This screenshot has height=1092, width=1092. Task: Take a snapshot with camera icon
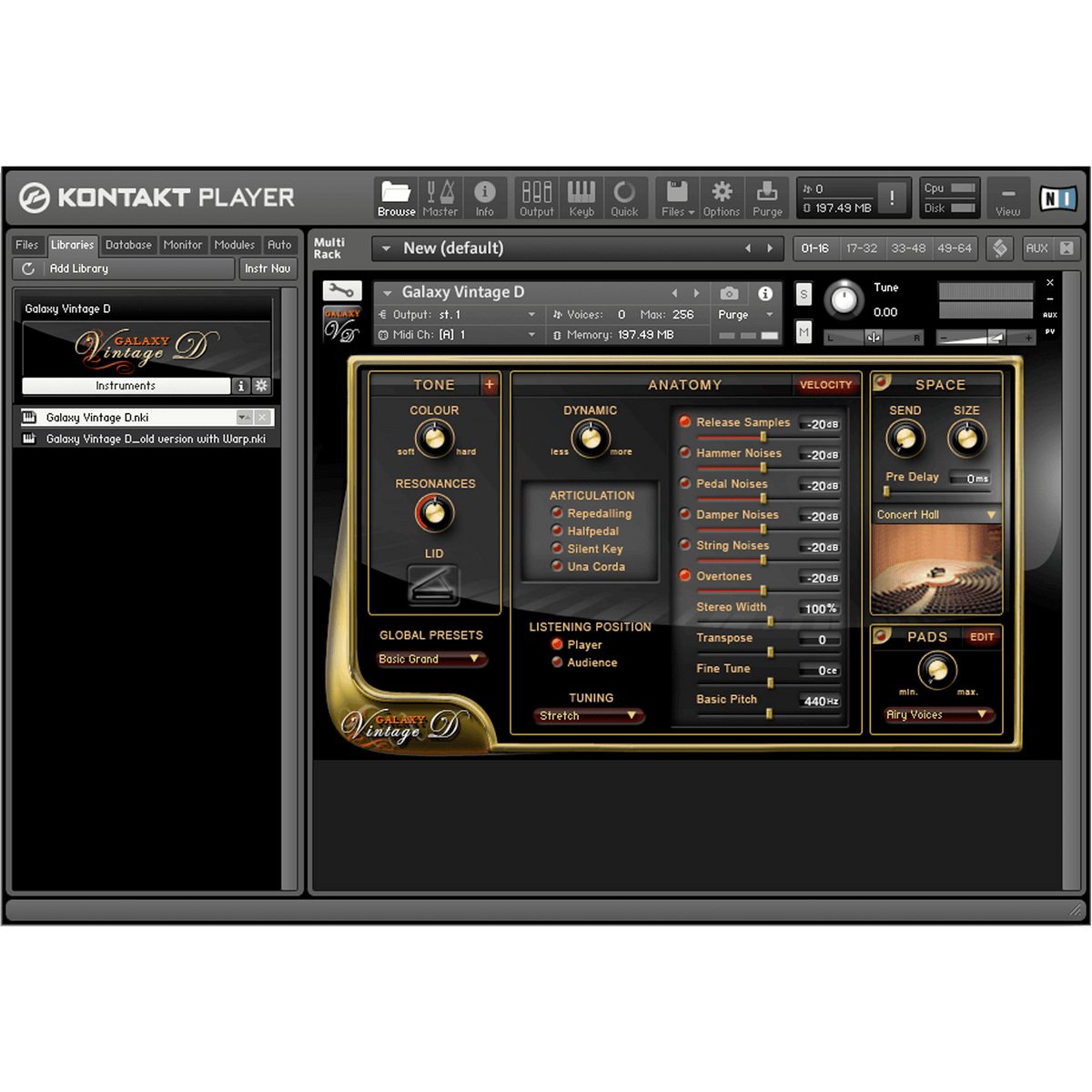click(x=730, y=293)
